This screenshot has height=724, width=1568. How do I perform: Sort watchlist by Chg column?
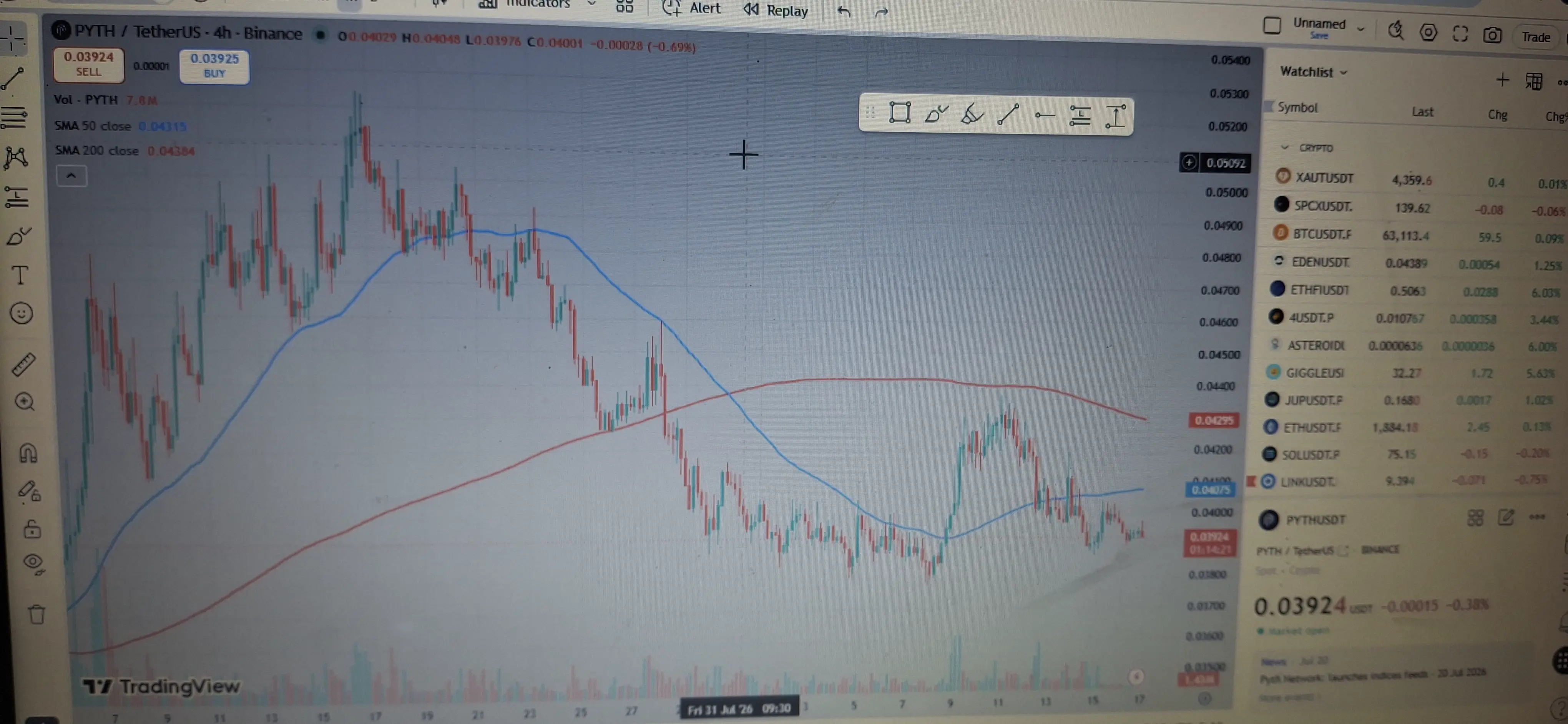coord(1497,115)
